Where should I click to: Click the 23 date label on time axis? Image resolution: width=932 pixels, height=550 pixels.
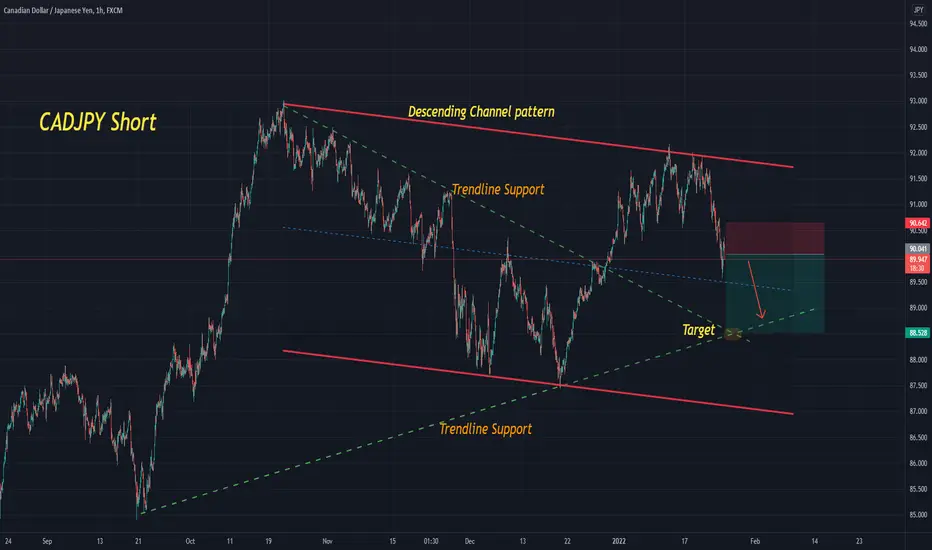click(x=859, y=541)
